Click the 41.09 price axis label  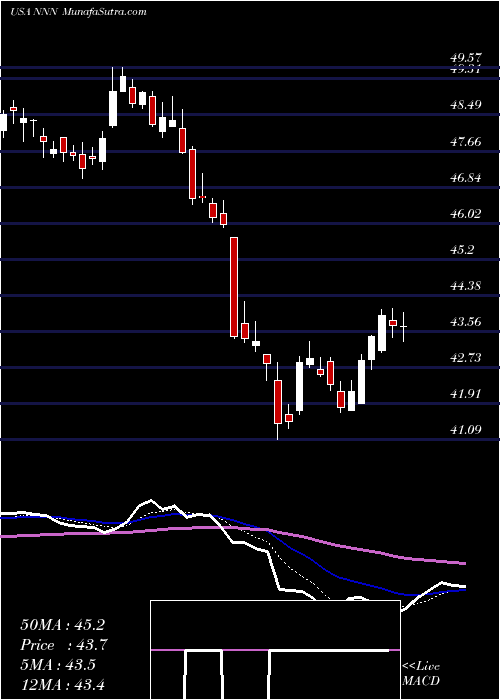(466, 430)
